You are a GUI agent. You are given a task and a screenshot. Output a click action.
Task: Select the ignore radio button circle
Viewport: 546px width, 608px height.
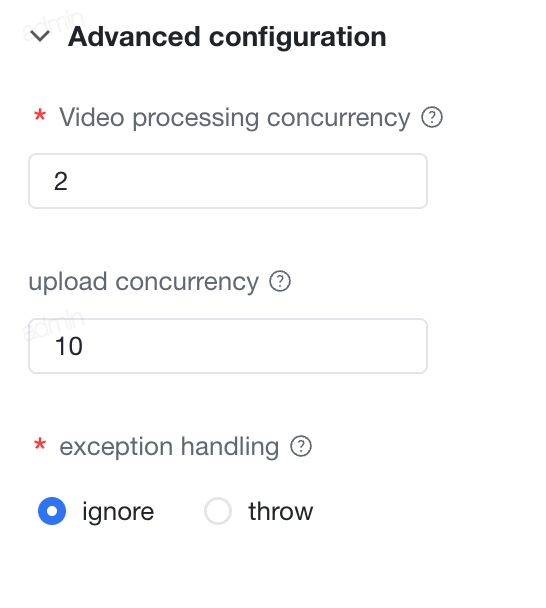pos(52,511)
